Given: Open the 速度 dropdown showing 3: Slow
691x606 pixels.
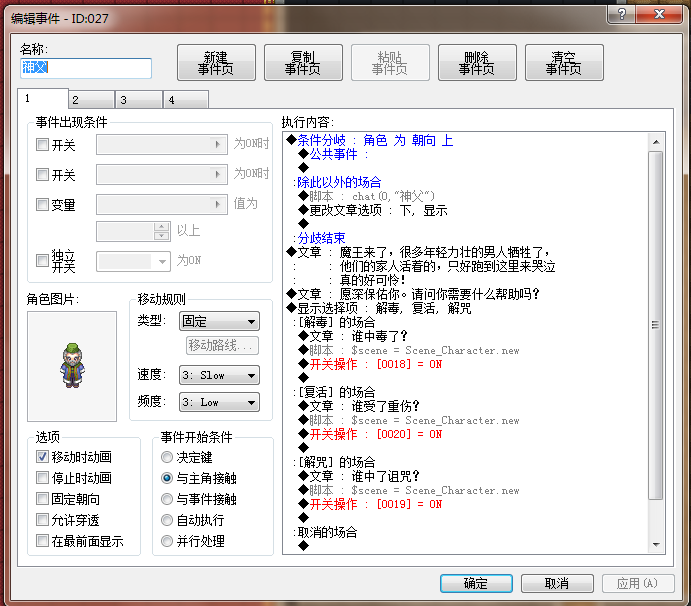Looking at the screenshot, I should 219,375.
